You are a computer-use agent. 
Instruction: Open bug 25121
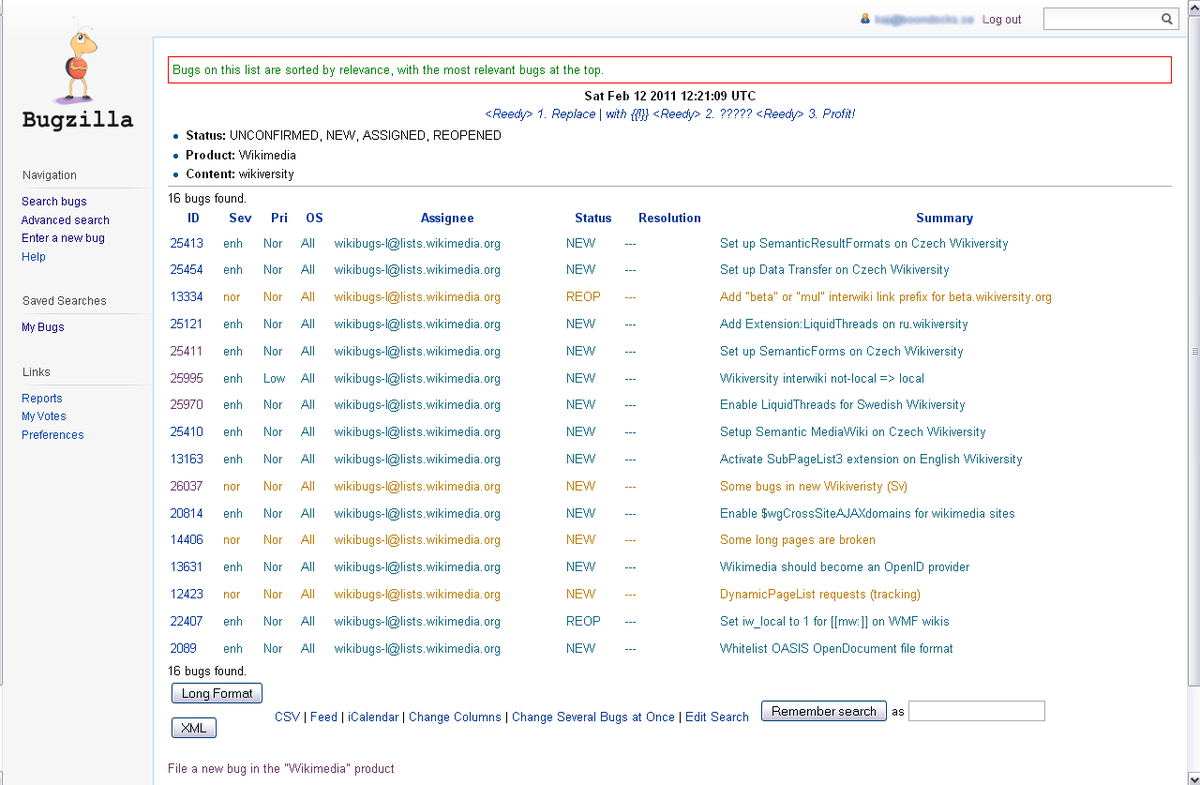coord(186,324)
